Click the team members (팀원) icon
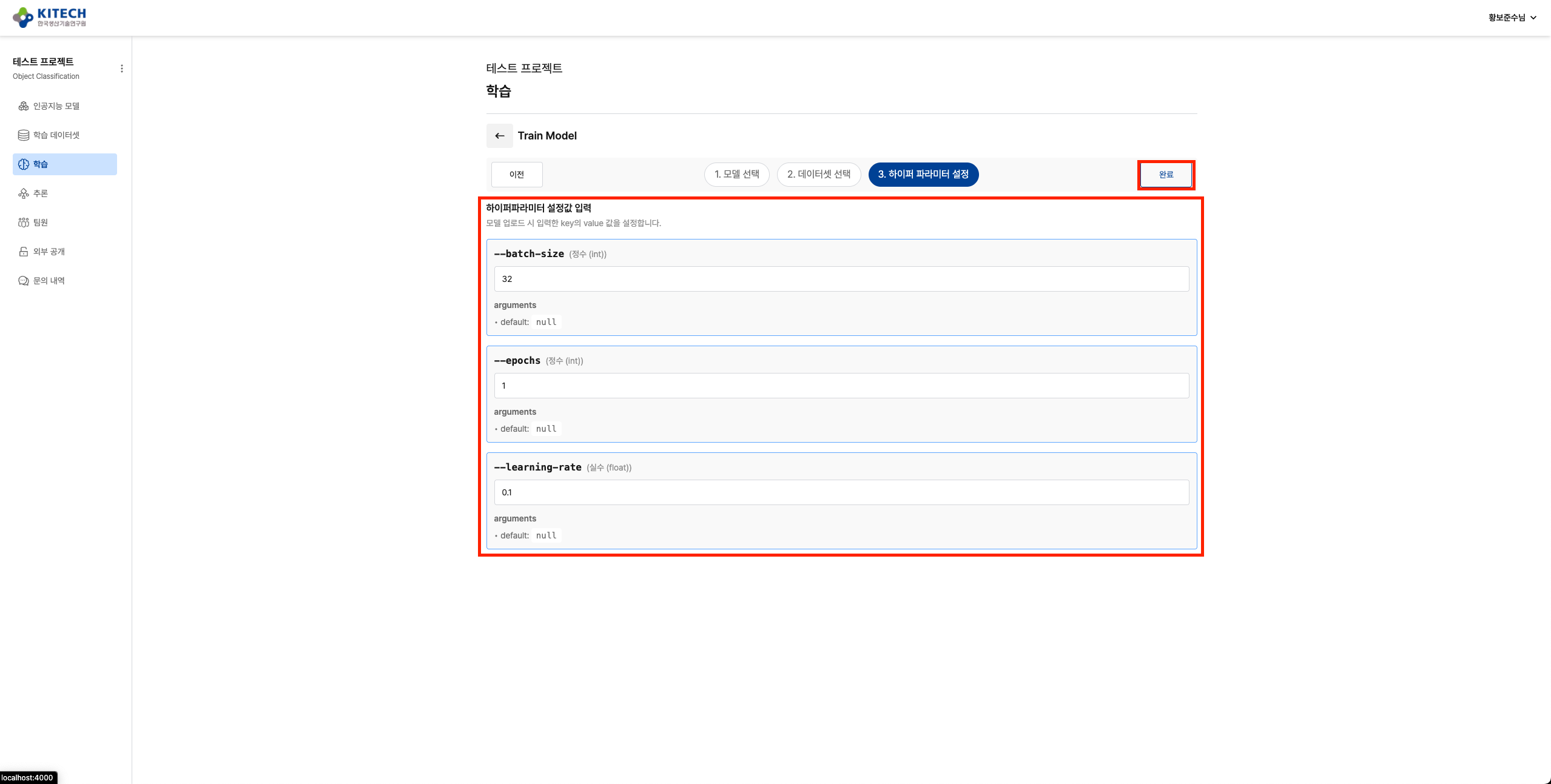 pos(24,223)
